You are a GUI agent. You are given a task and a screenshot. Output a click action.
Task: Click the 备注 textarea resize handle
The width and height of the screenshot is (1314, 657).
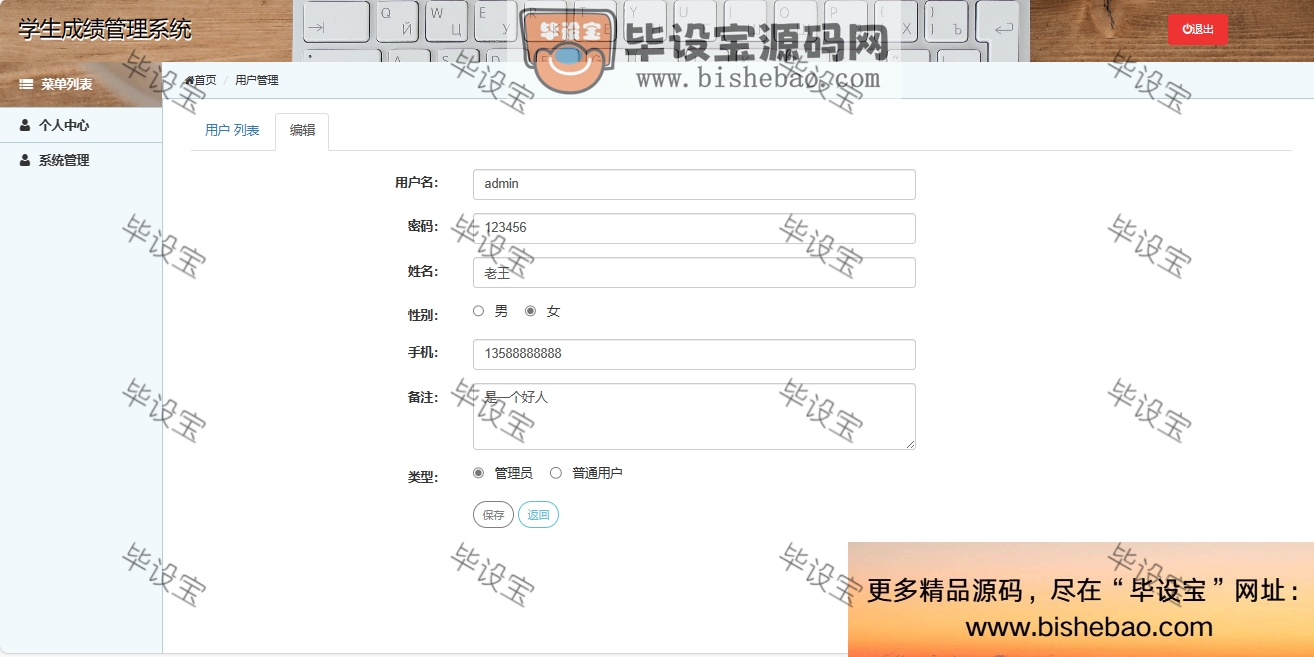pos(910,444)
